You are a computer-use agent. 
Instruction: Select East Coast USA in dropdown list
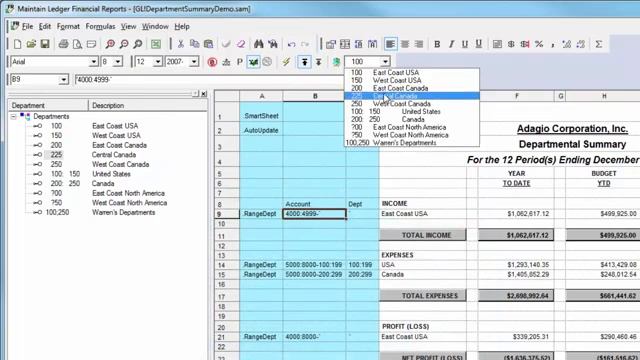coord(412,73)
